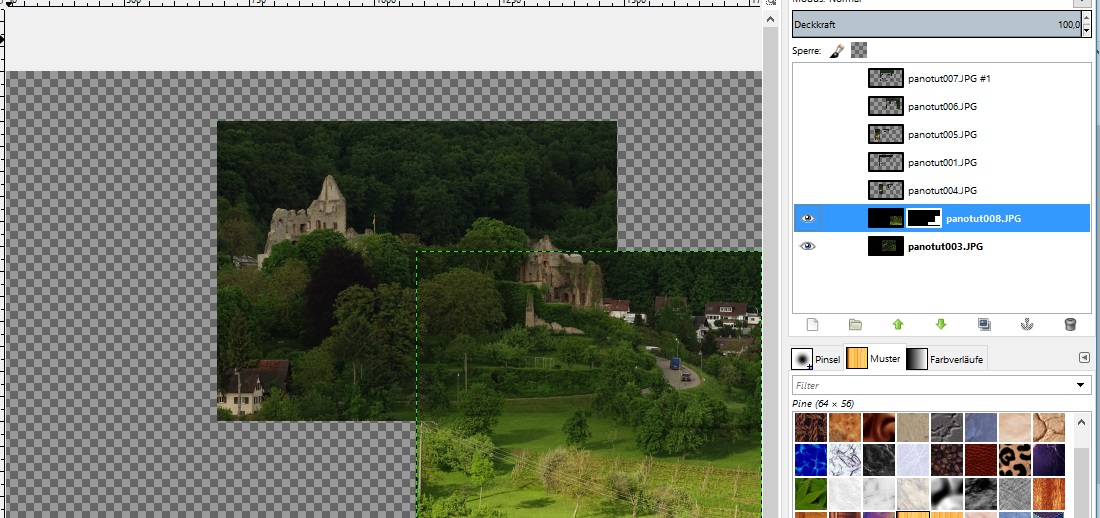The height and width of the screenshot is (518, 1100).
Task: Toggle the lock alpha channel checkerboard icon
Action: pos(858,50)
